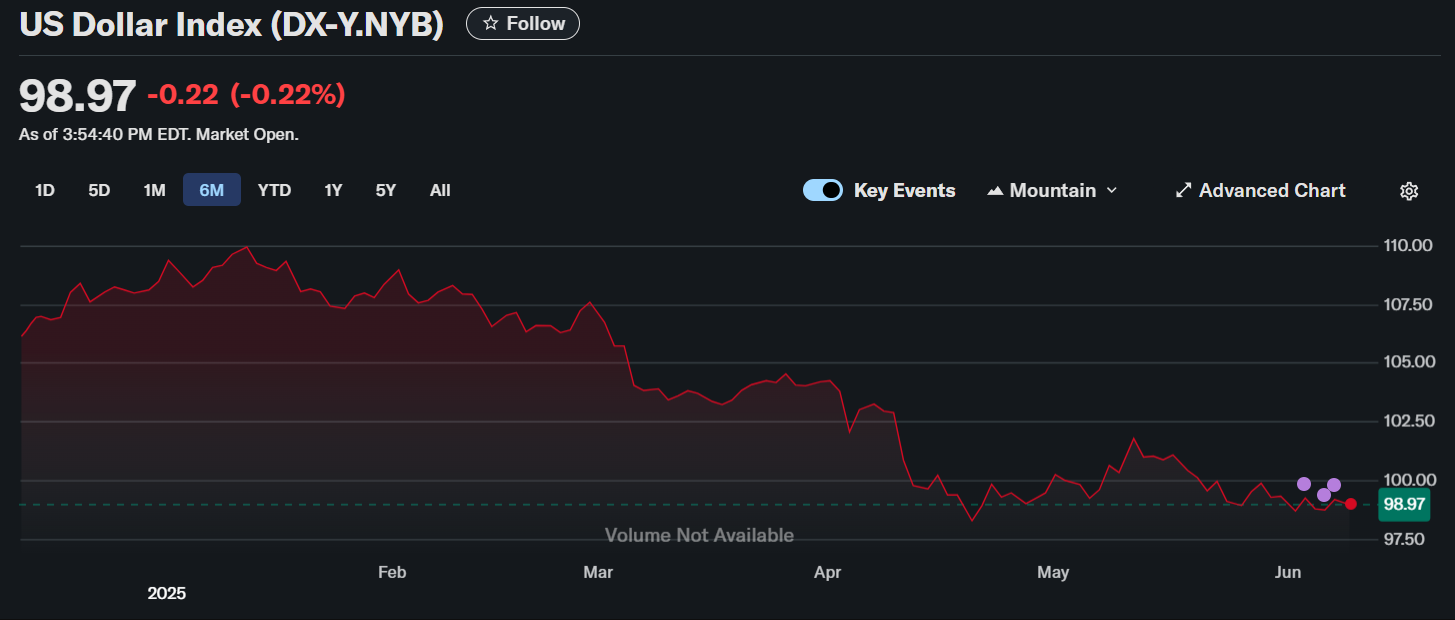Toggle the Key Events switch off

tap(822, 190)
